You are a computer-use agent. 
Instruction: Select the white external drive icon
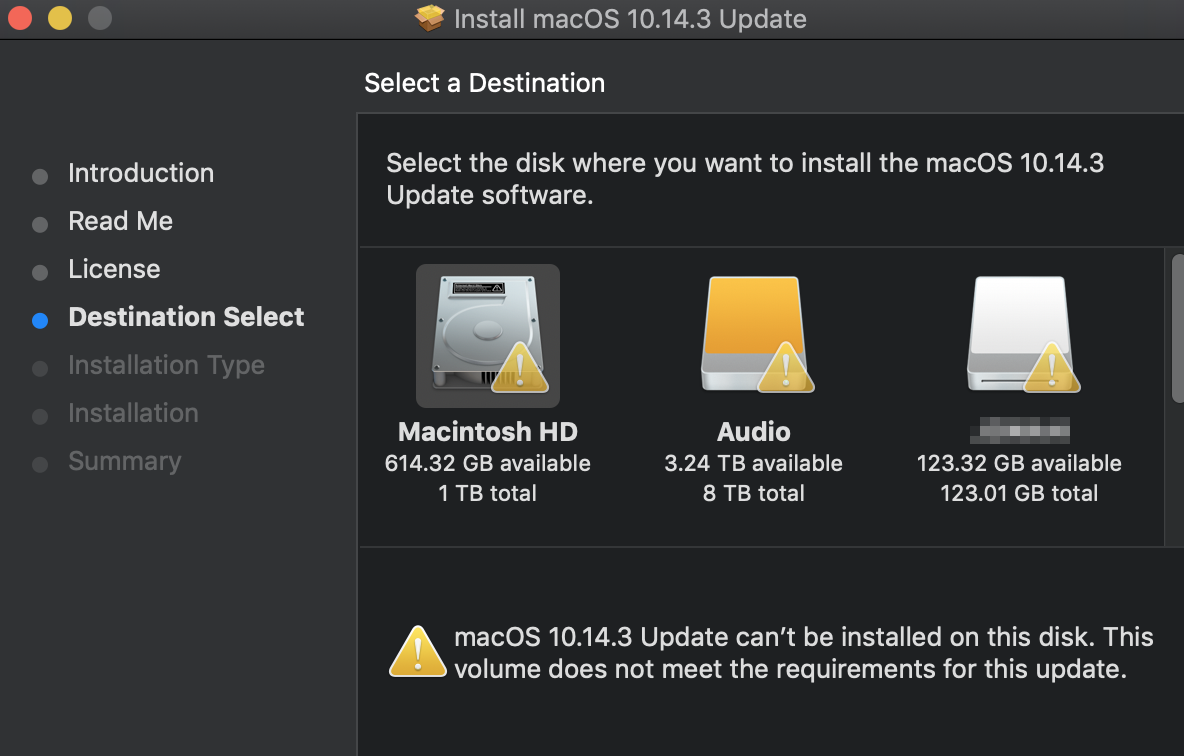[1018, 334]
